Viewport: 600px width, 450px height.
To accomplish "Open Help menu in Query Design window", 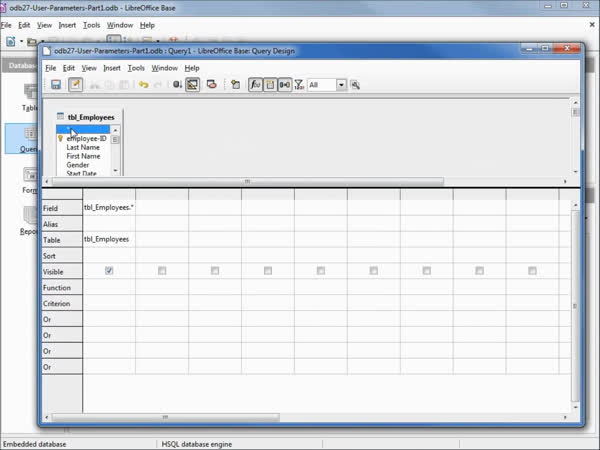I will 192,68.
